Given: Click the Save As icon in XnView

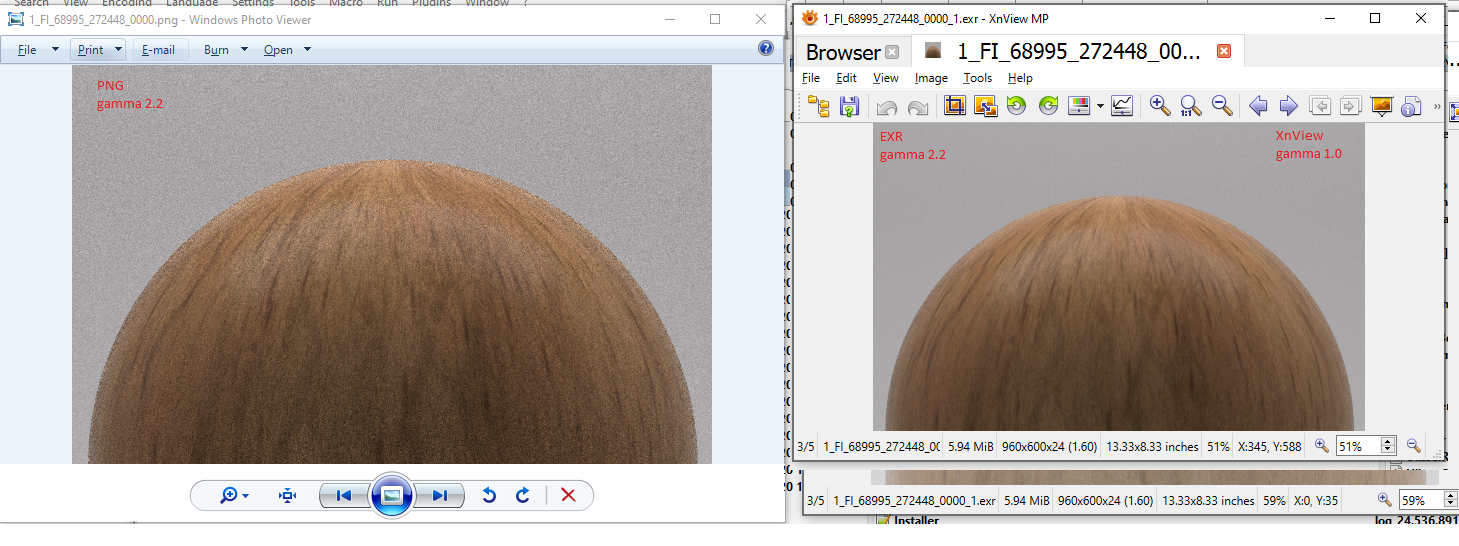Looking at the screenshot, I should (849, 106).
